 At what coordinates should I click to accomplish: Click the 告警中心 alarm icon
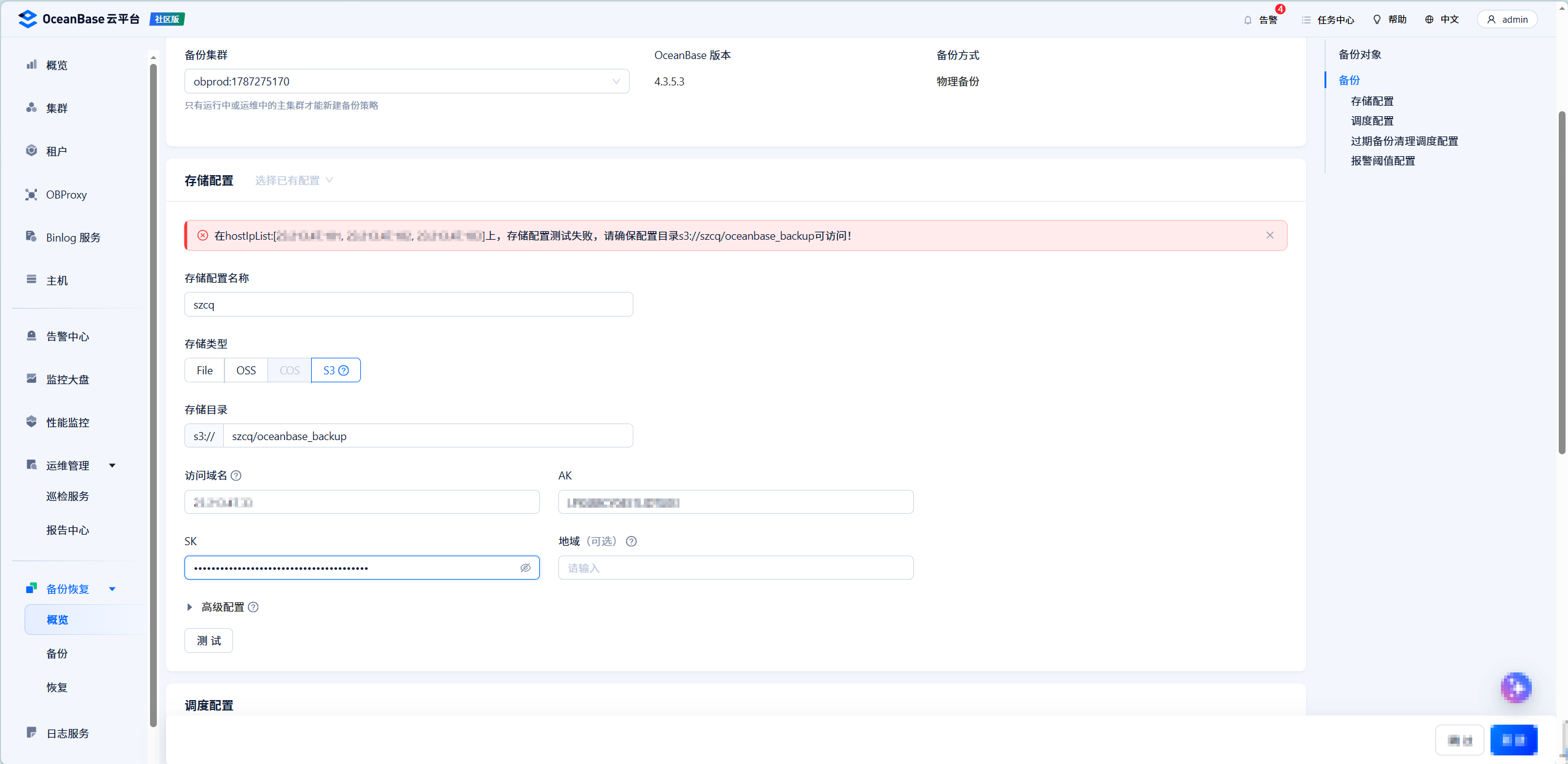[x=31, y=336]
